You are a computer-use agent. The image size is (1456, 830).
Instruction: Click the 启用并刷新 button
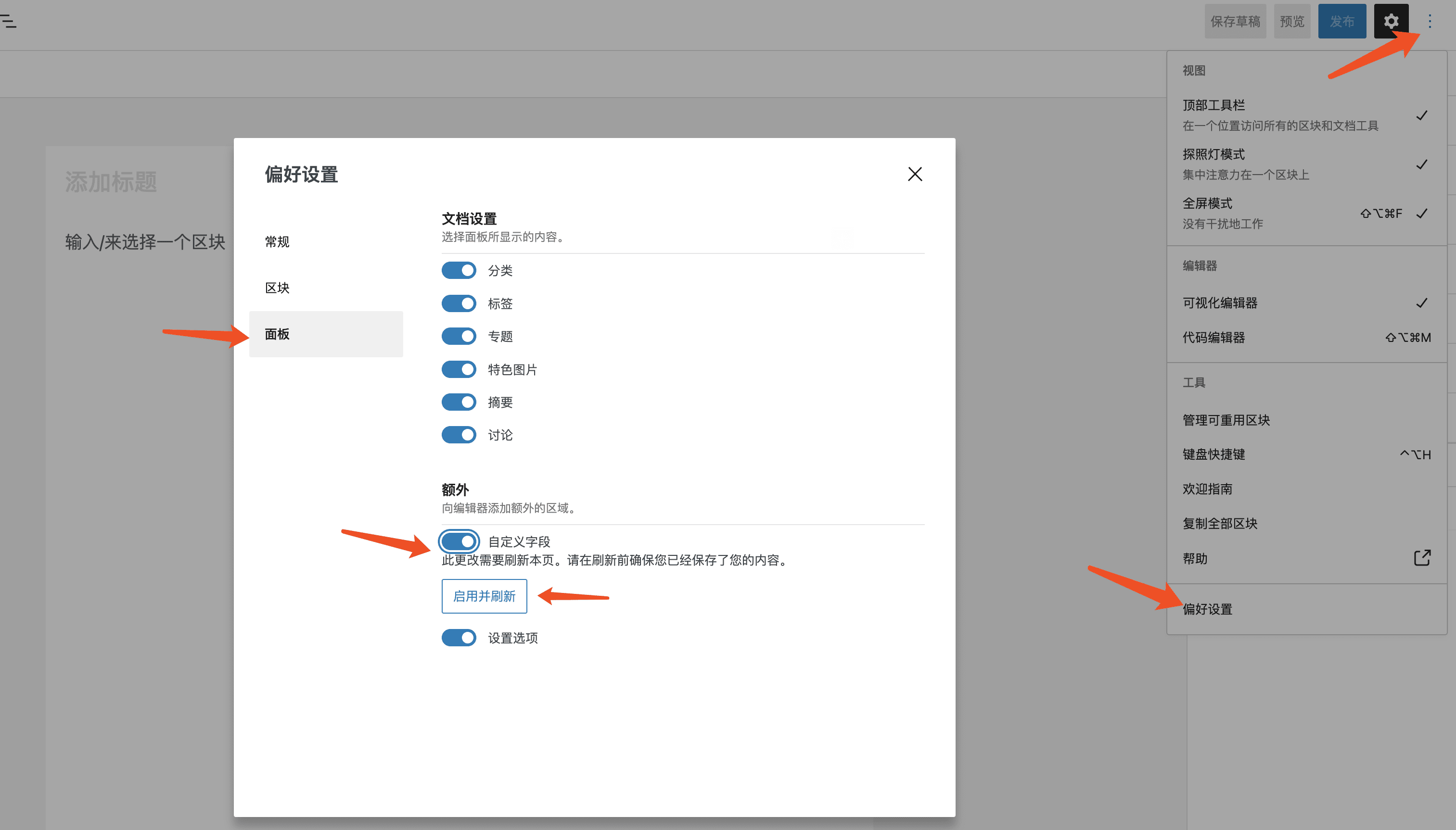(x=484, y=596)
